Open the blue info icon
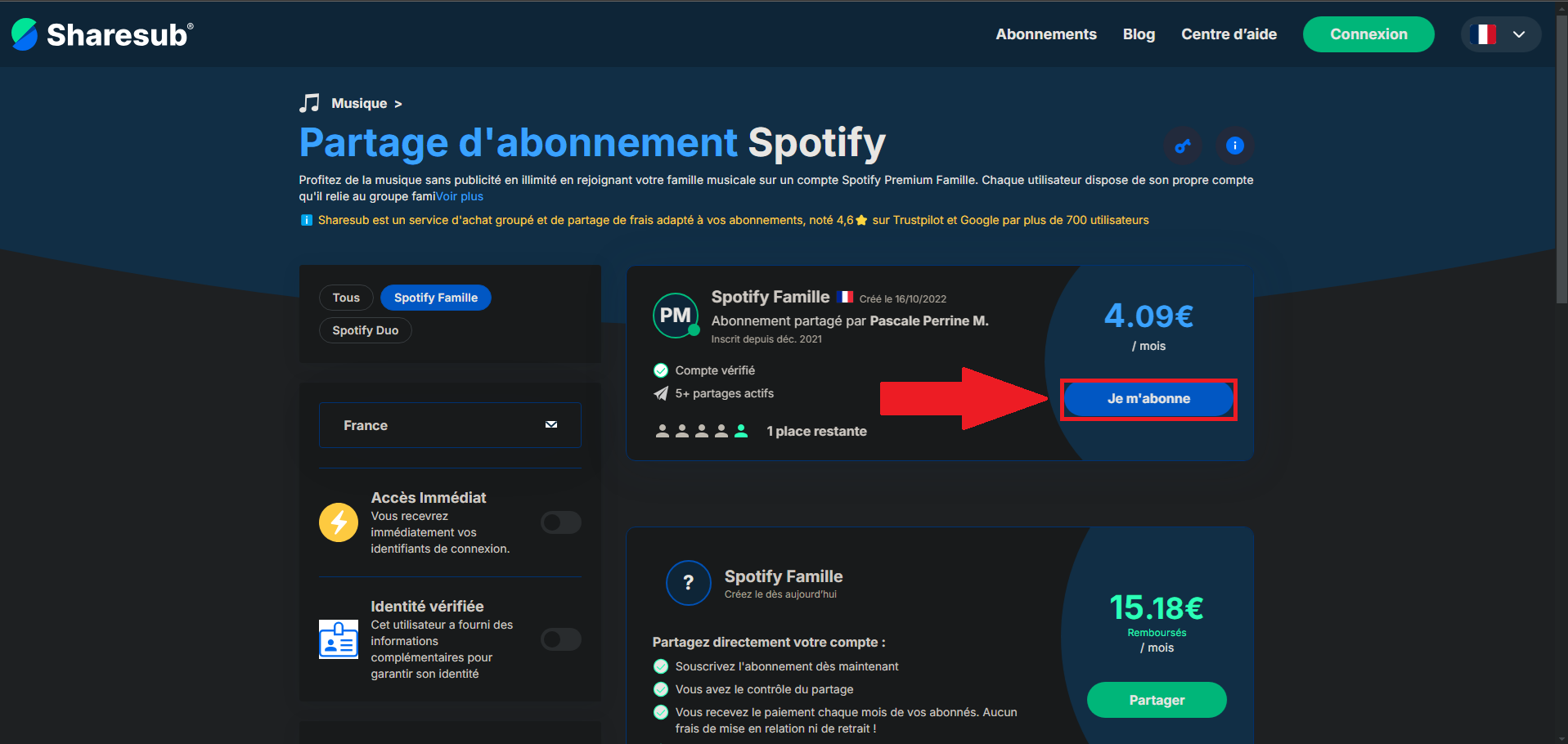Image resolution: width=1568 pixels, height=744 pixels. [1235, 146]
